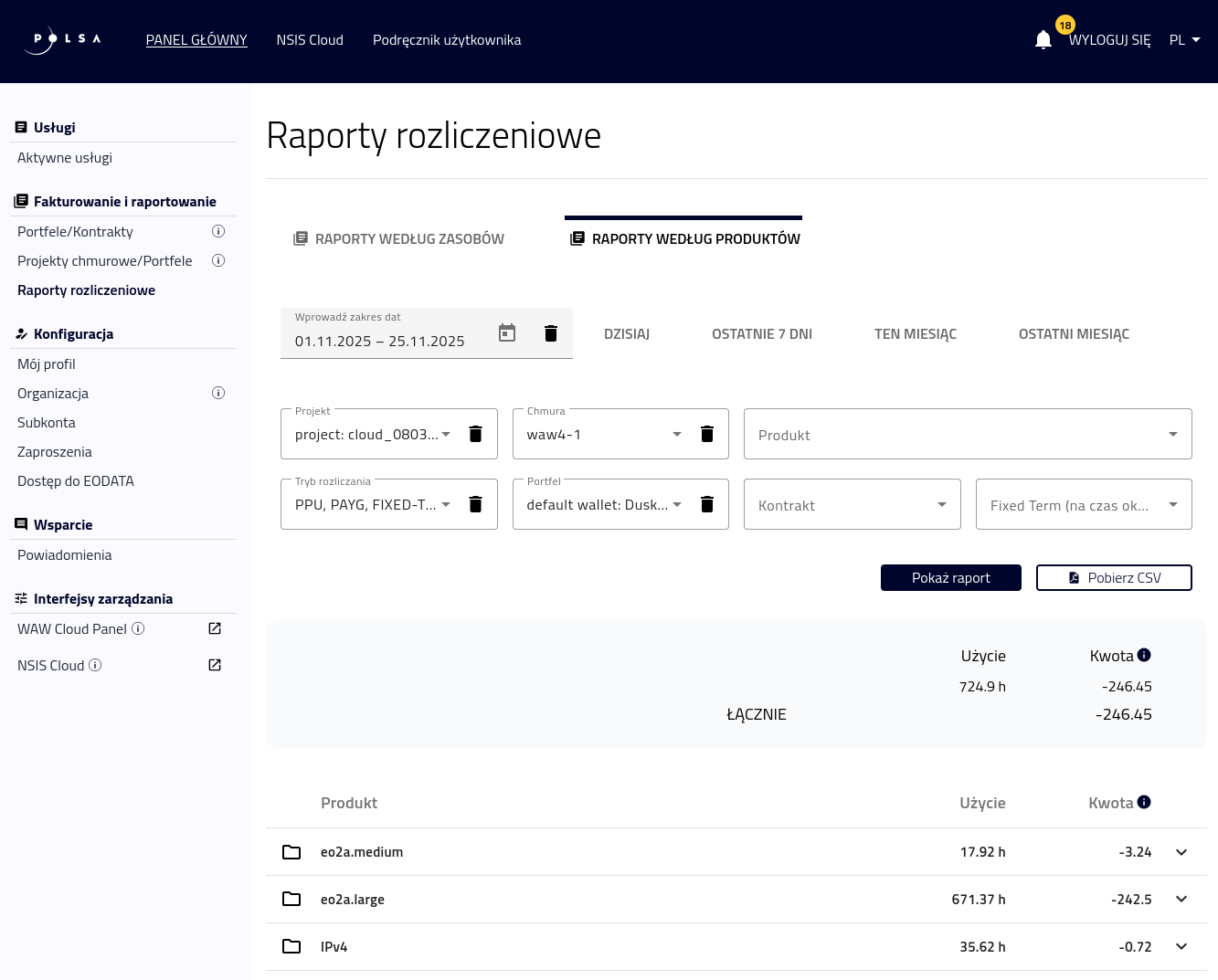Viewport: 1218px width, 980px height.
Task: Click the Pokaż raport button
Action: 950,578
